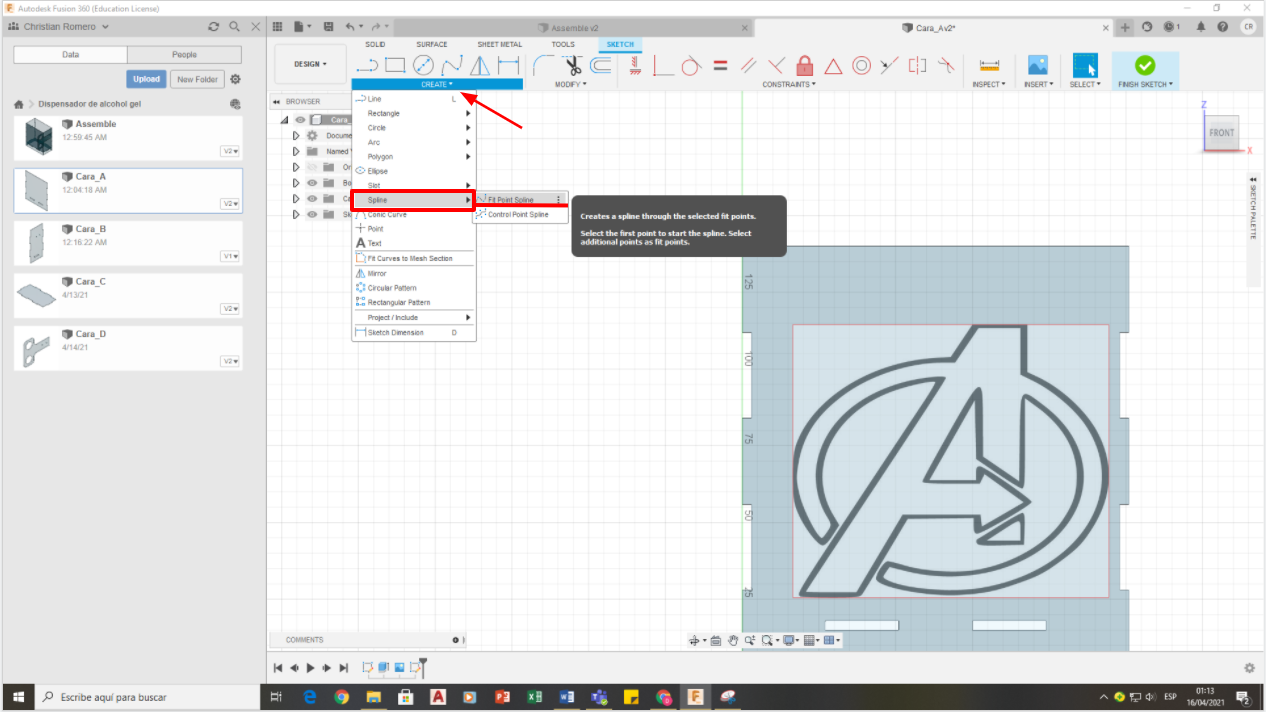Toggle visibility eye of Cara root component
This screenshot has height=712, width=1266.
[299, 120]
